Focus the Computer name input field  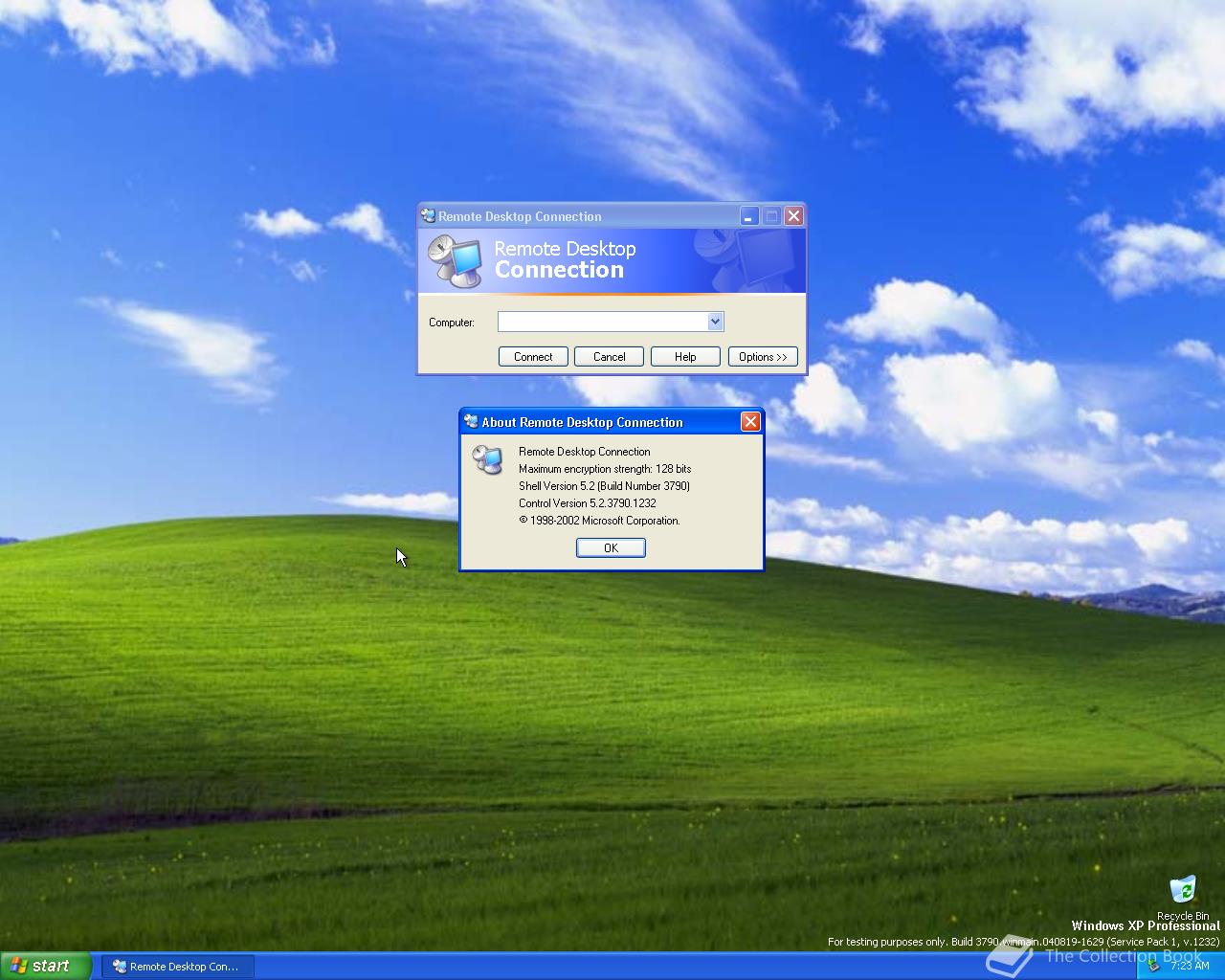[602, 322]
